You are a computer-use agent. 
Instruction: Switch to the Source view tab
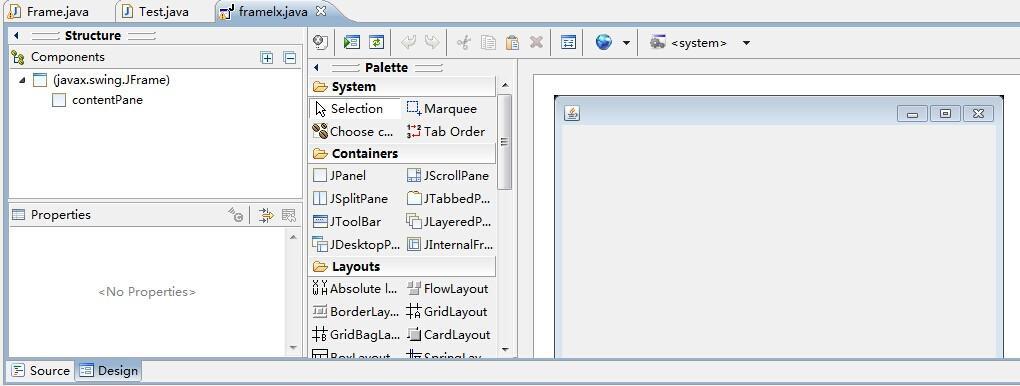pyautogui.click(x=41, y=370)
